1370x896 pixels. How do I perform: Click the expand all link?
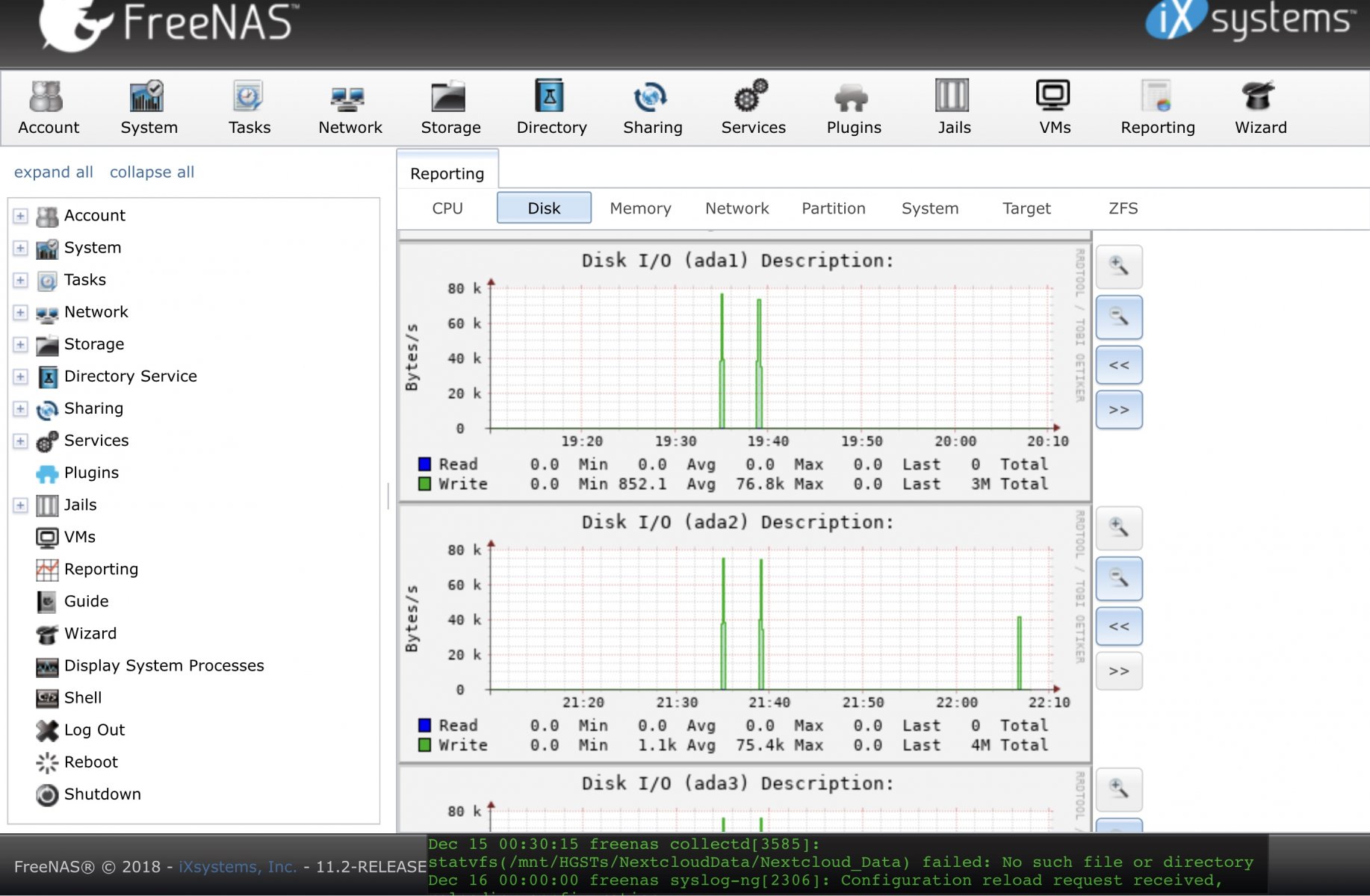coord(54,172)
